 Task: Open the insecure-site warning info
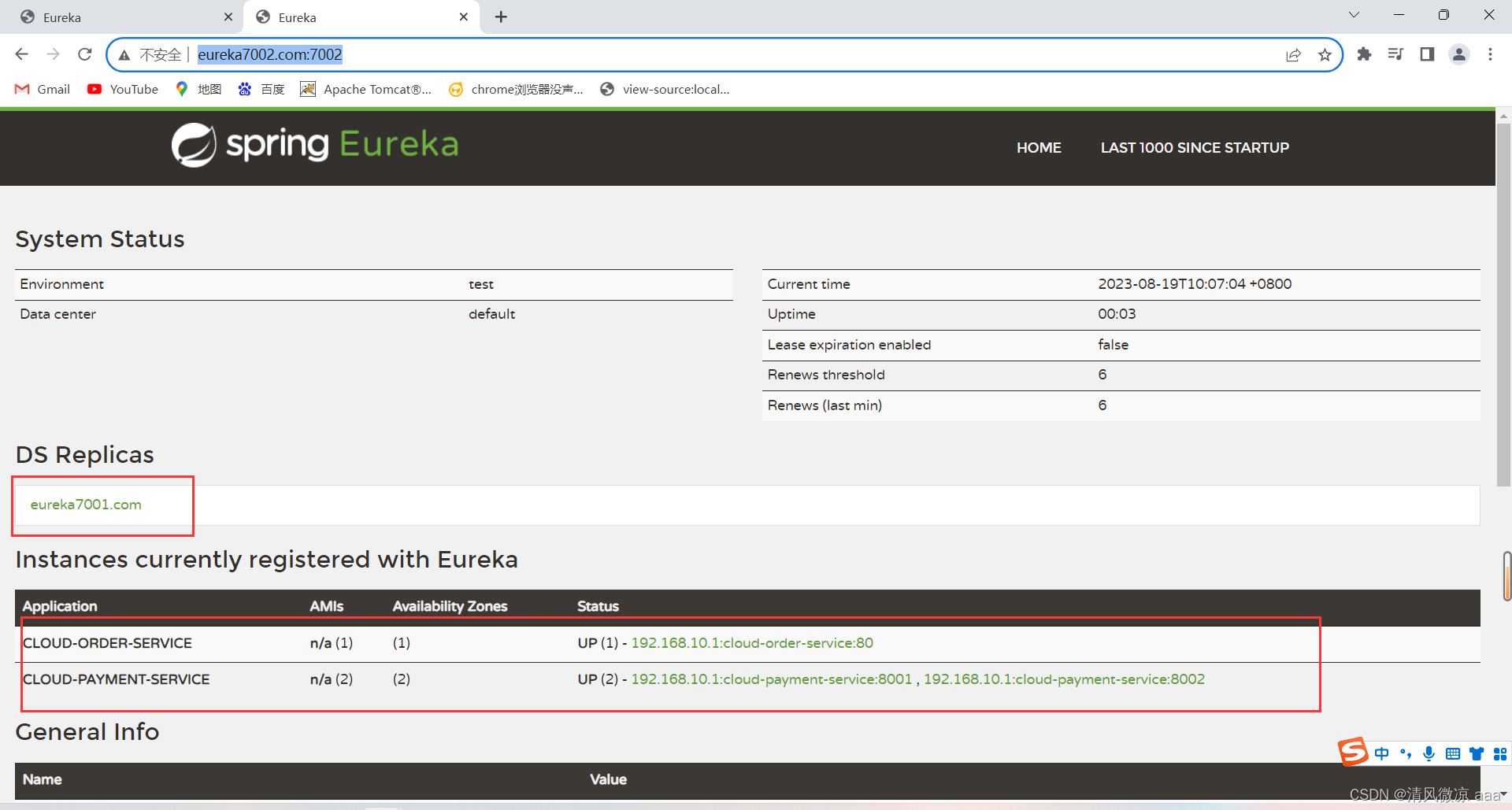pyautogui.click(x=150, y=54)
